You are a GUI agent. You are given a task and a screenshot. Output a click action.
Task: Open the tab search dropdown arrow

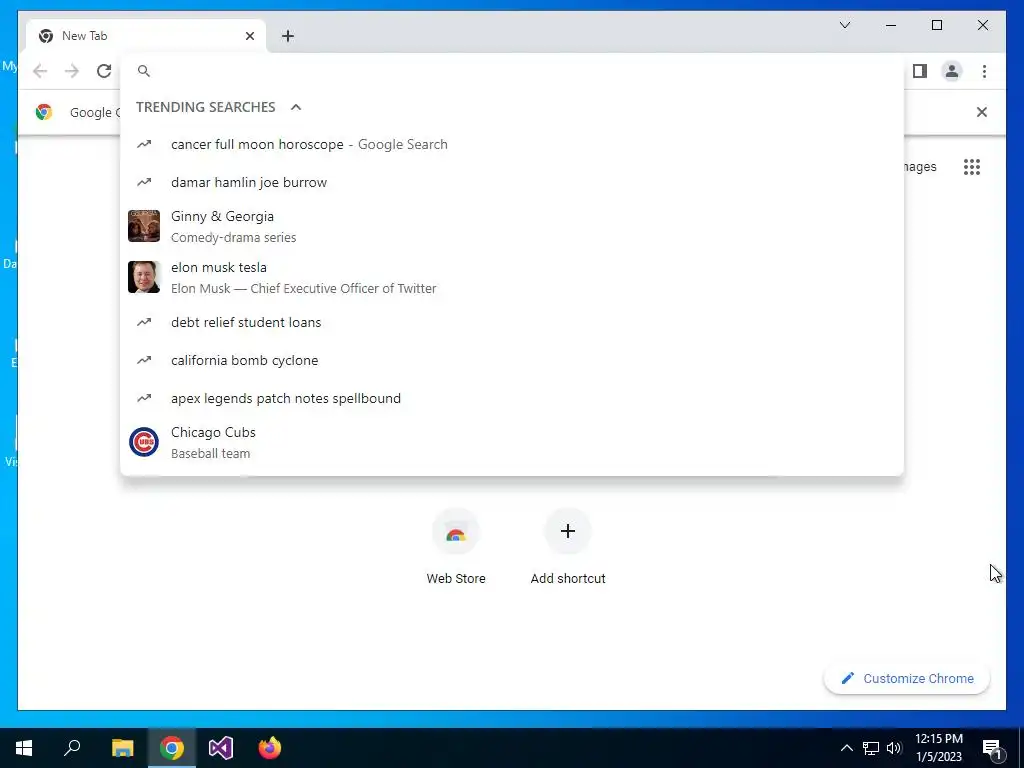(844, 25)
